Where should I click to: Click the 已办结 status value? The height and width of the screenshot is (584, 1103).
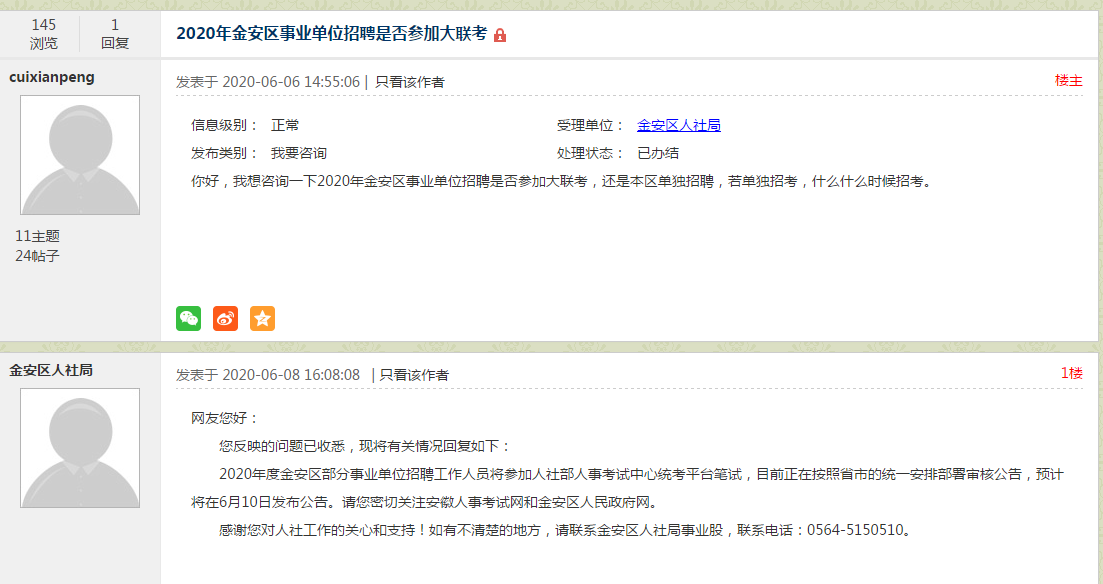(x=658, y=153)
